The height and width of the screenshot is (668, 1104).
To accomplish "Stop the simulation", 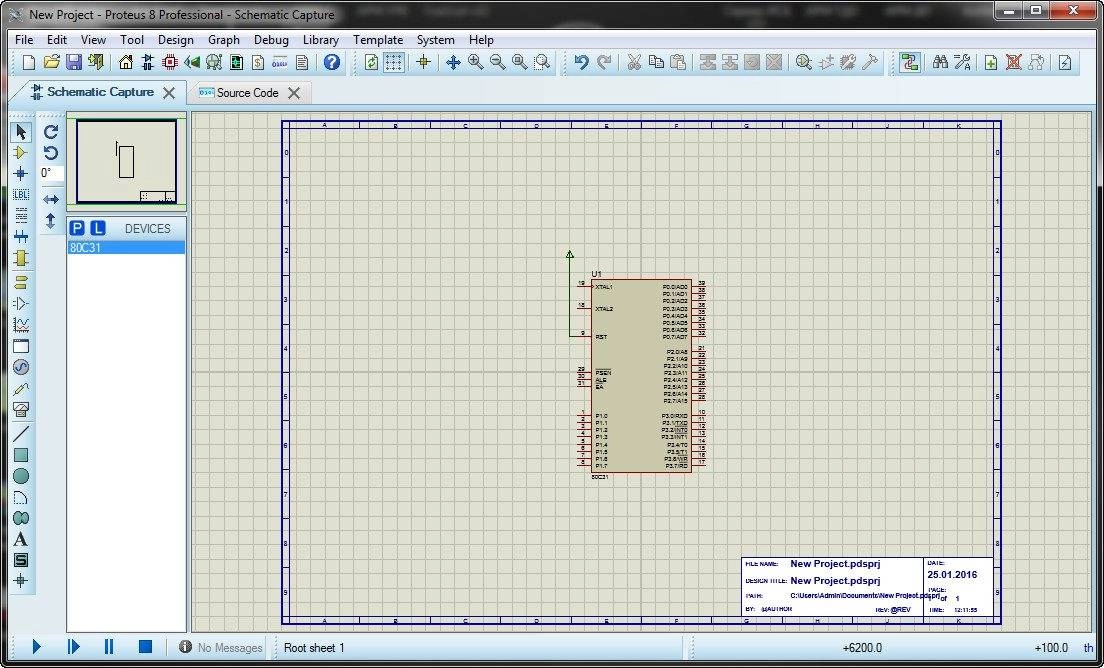I will point(145,646).
